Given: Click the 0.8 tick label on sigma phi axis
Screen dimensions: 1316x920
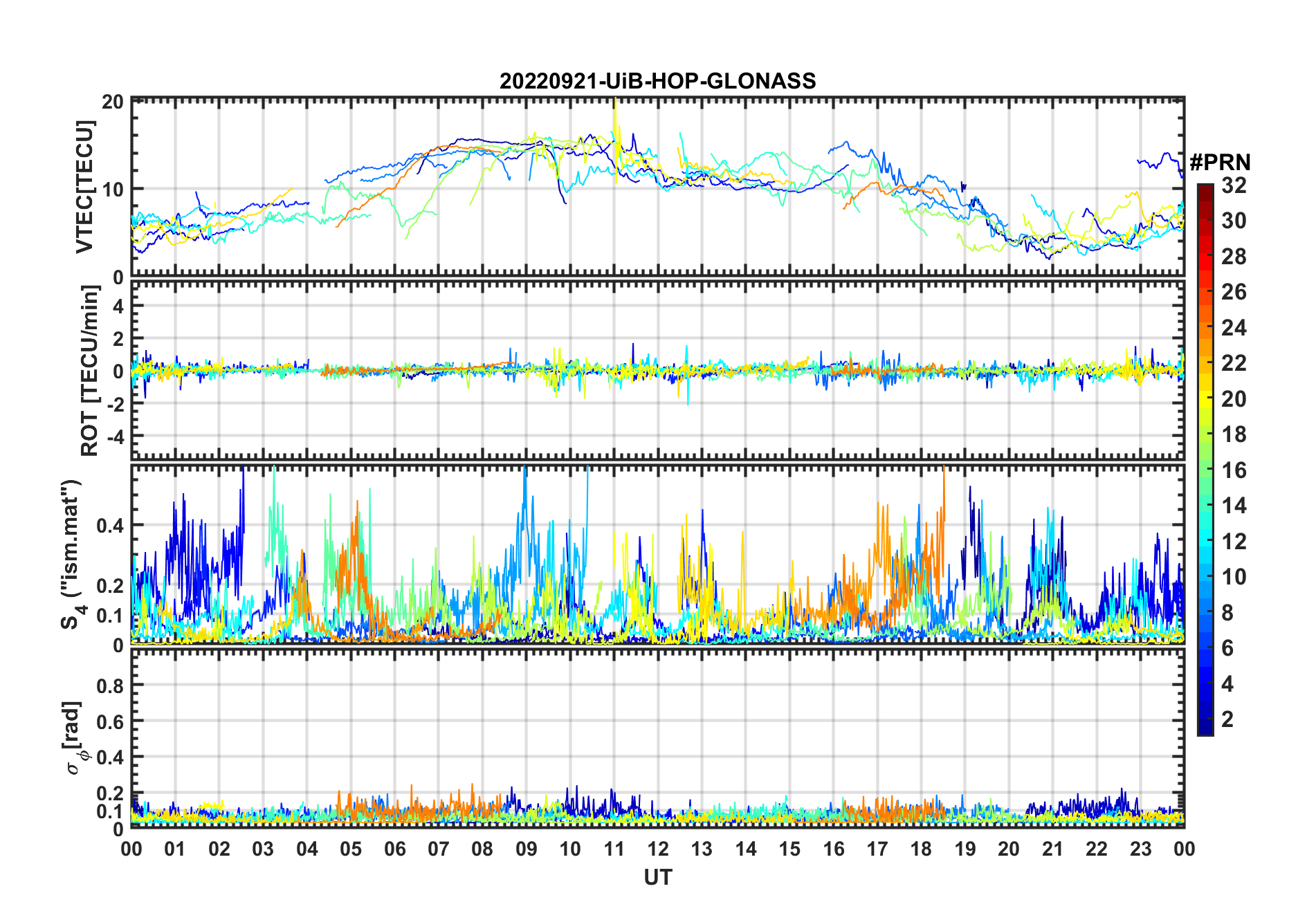Looking at the screenshot, I should click(109, 686).
